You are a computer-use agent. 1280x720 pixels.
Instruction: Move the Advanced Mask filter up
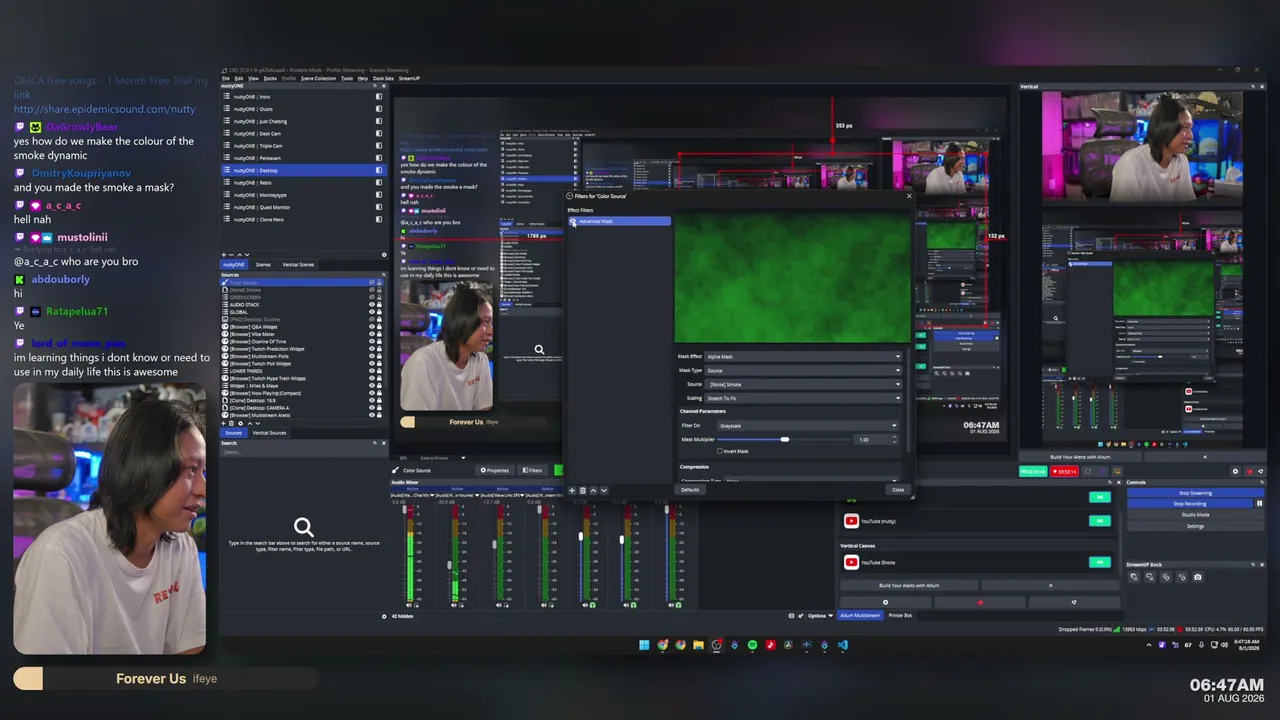pyautogui.click(x=593, y=490)
